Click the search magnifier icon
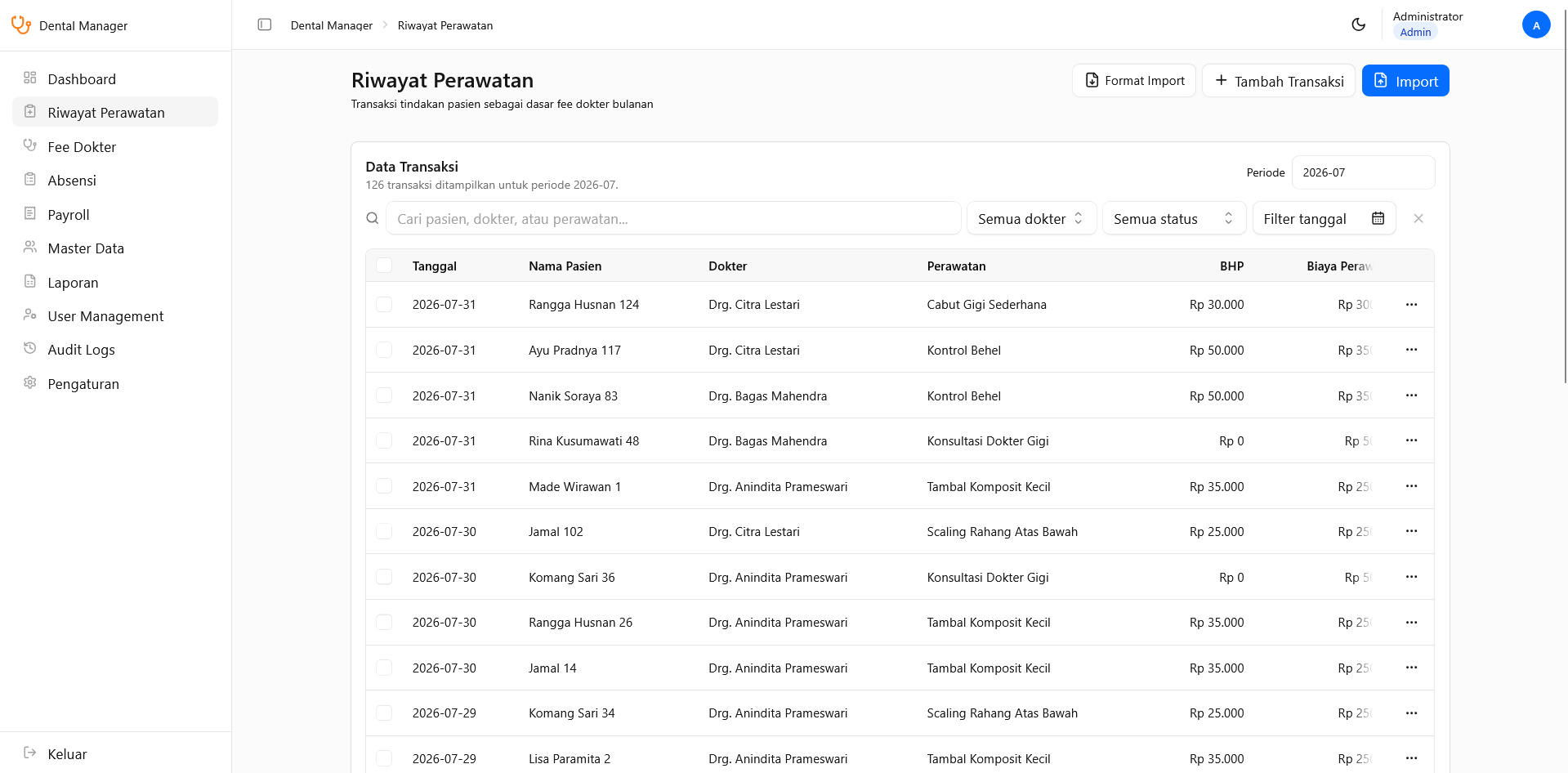Viewport: 1568px width, 773px height. click(373, 218)
